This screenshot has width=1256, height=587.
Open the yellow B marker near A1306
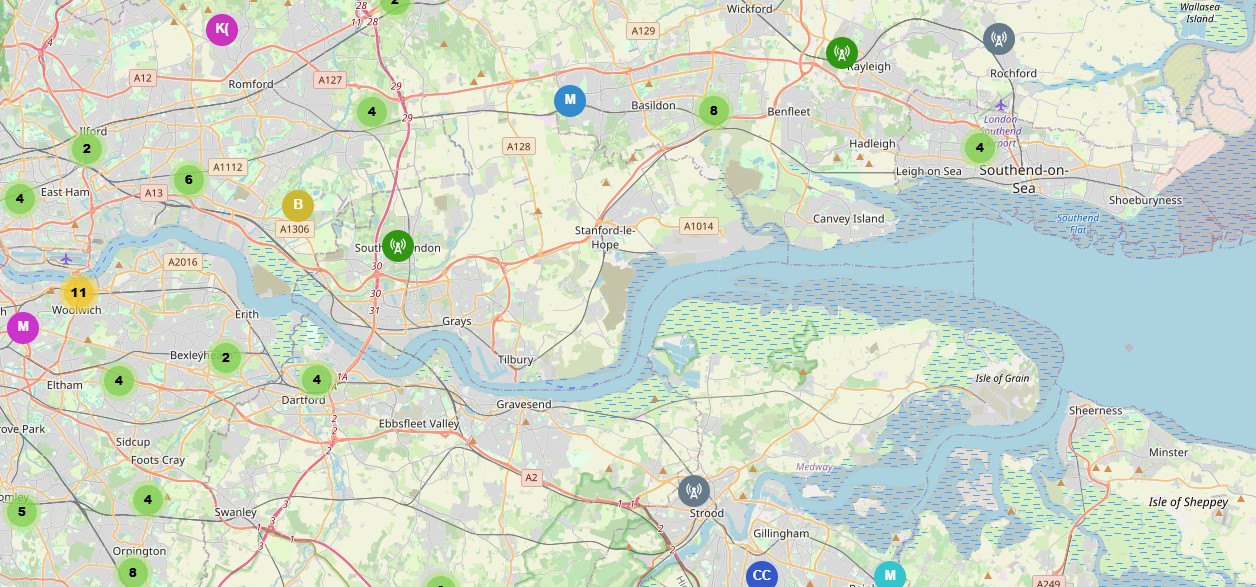[298, 206]
